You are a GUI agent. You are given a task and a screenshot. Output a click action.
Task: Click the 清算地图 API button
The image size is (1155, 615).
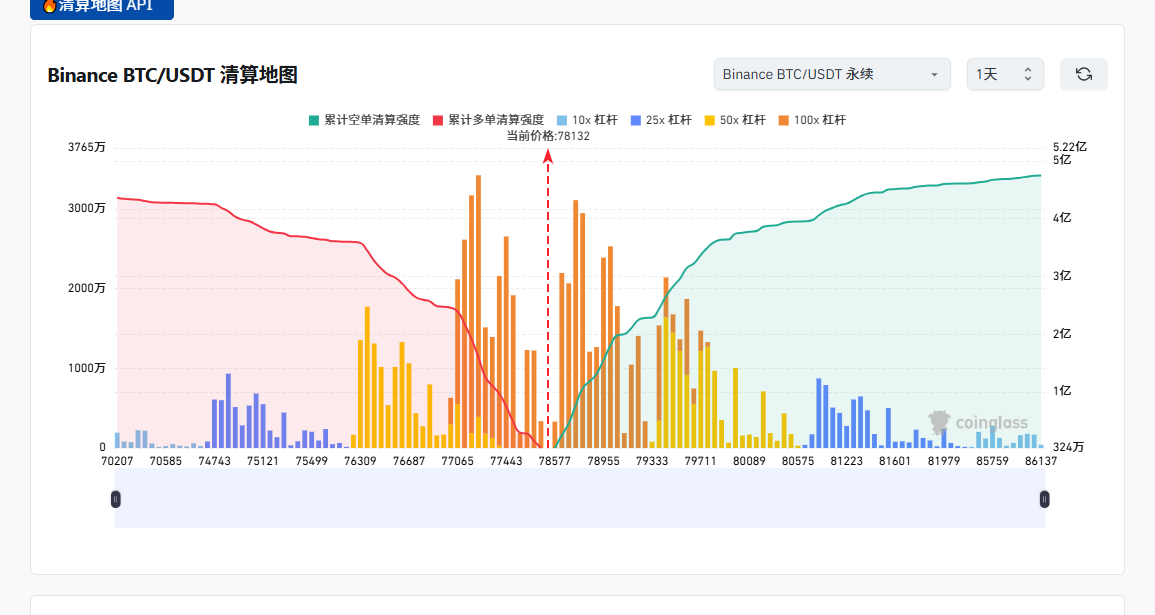[102, 7]
